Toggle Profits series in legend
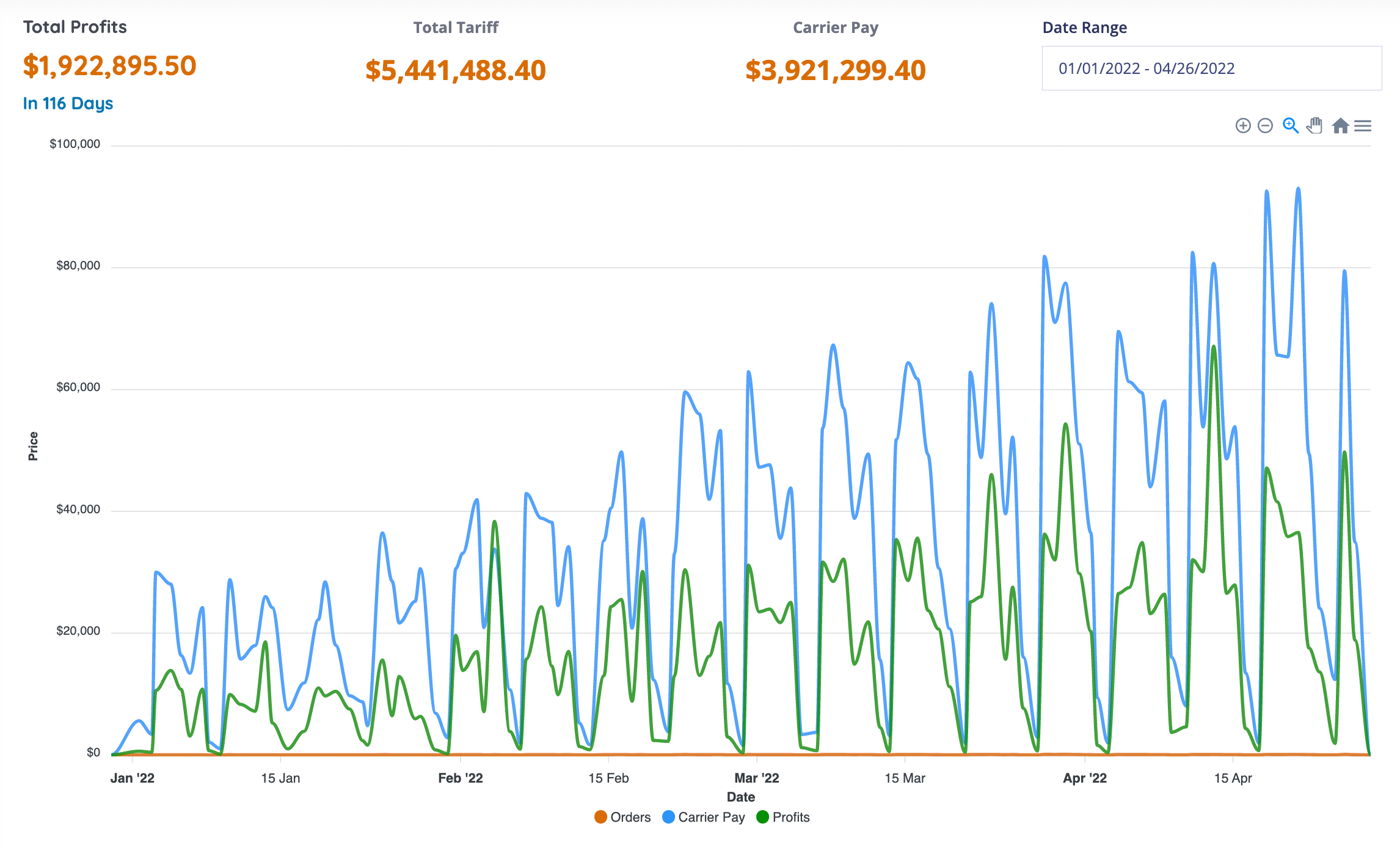This screenshot has height=848, width=1400. [x=790, y=817]
